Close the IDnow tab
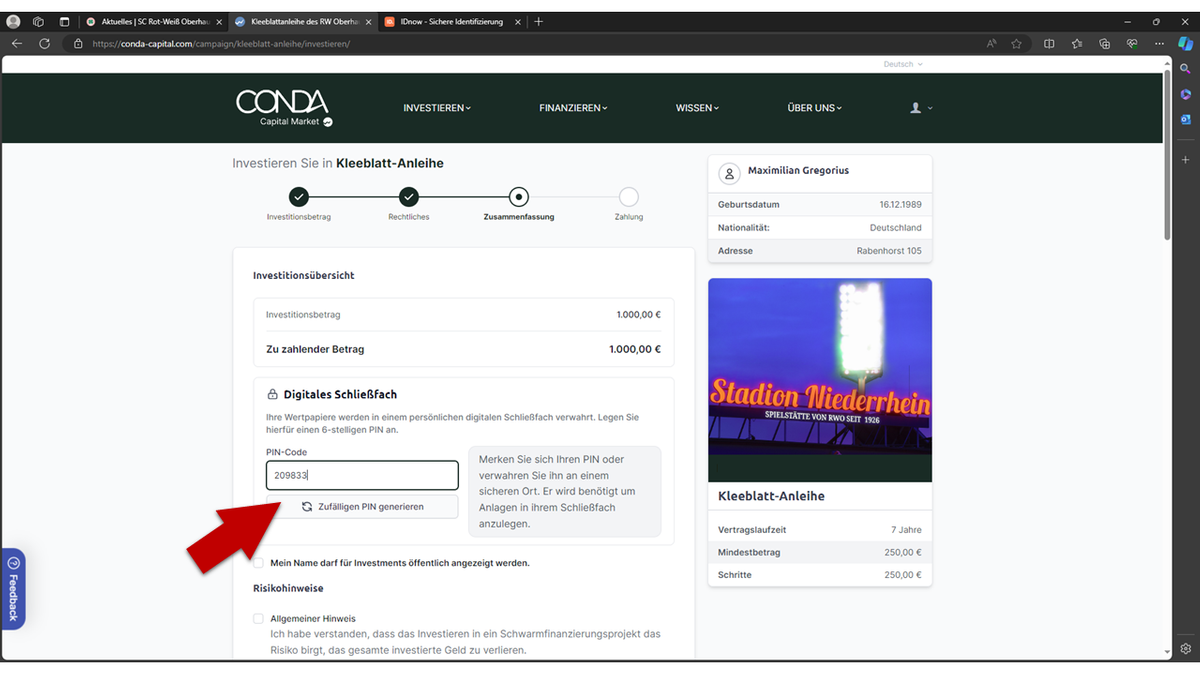Screen dimensions: 1200x675 (x=518, y=21)
